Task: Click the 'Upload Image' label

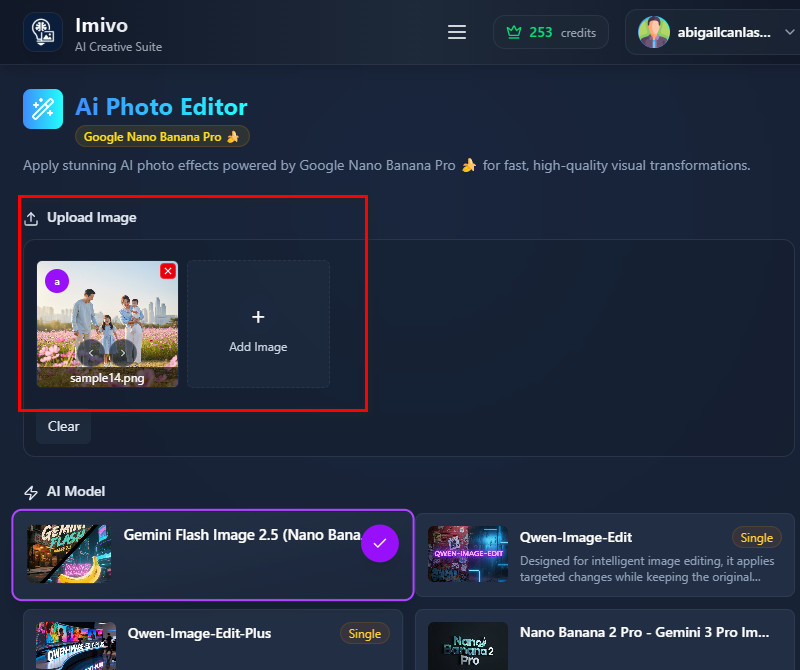Action: (x=92, y=217)
